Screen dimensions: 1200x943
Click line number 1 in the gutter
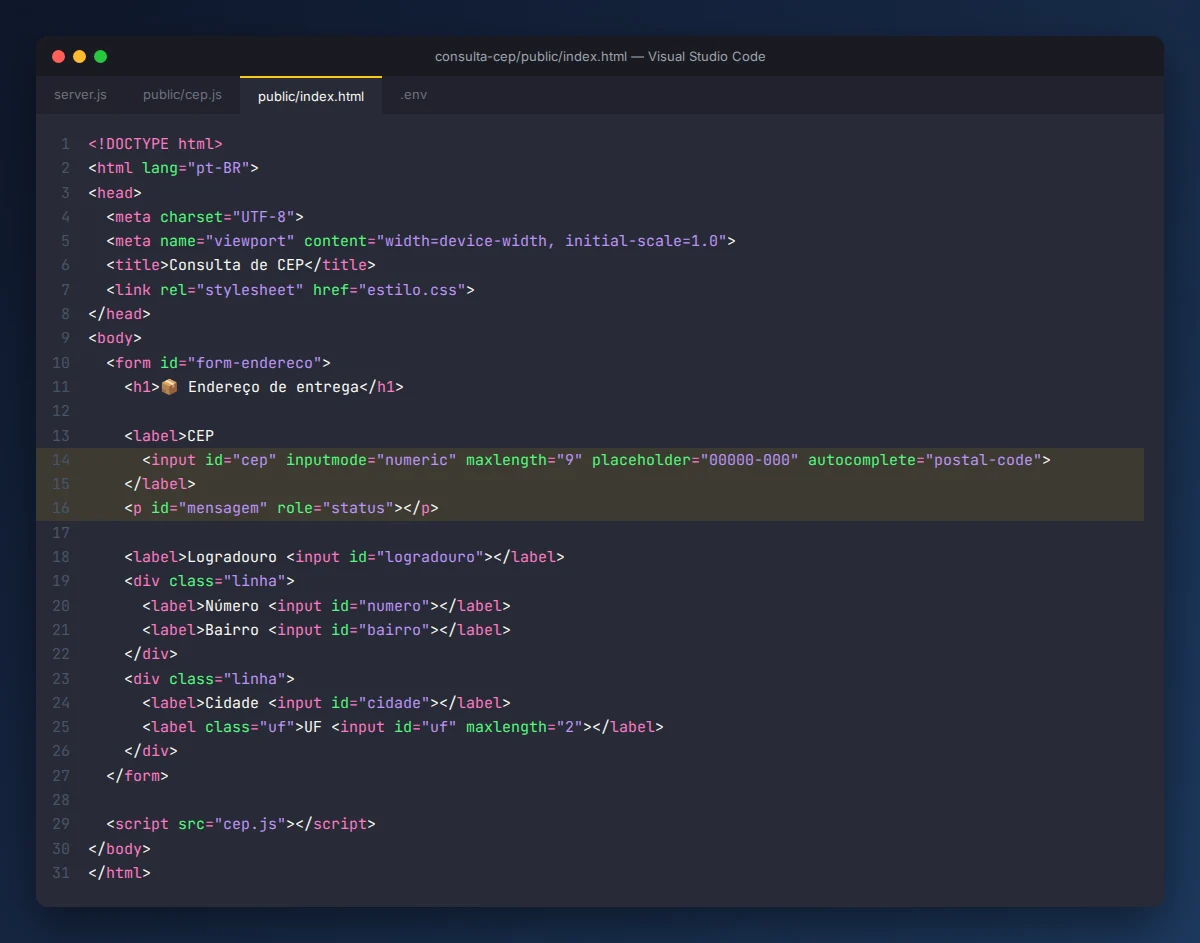pos(66,144)
